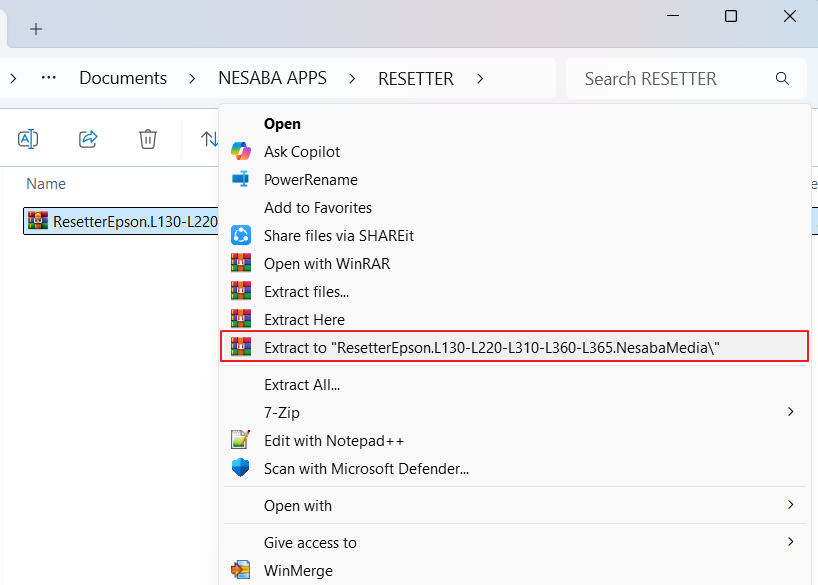
Task: Select Share files via SHAREit
Action: click(x=338, y=236)
